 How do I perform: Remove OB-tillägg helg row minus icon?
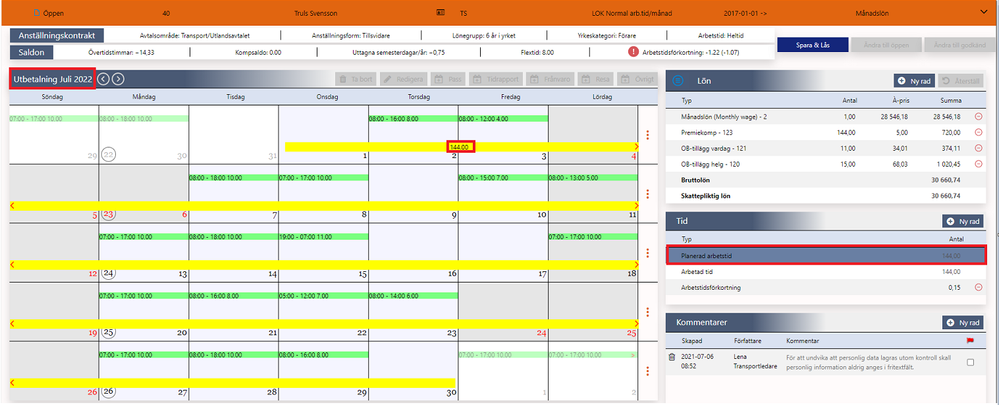(978, 164)
